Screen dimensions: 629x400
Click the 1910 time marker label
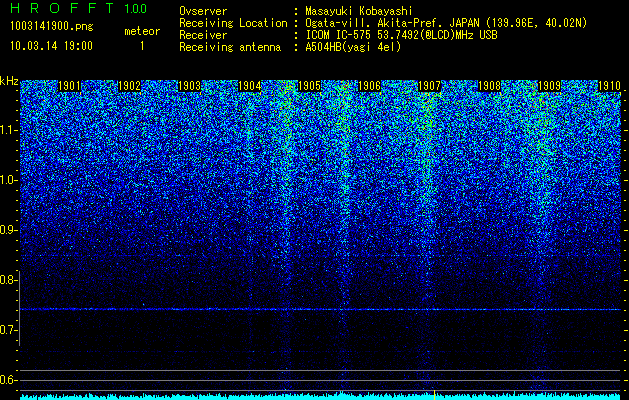point(610,86)
